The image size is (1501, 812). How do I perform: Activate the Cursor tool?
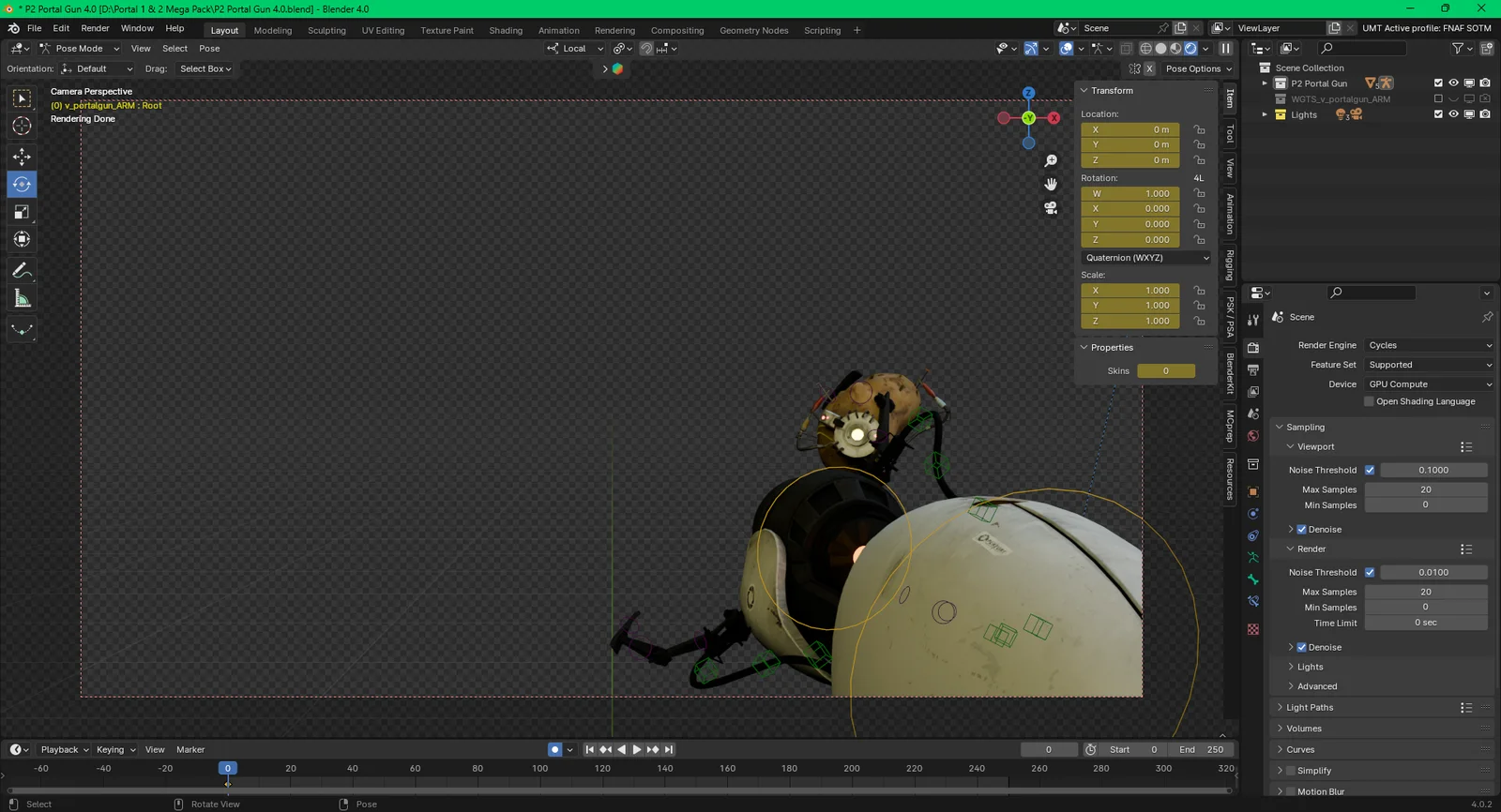22,126
